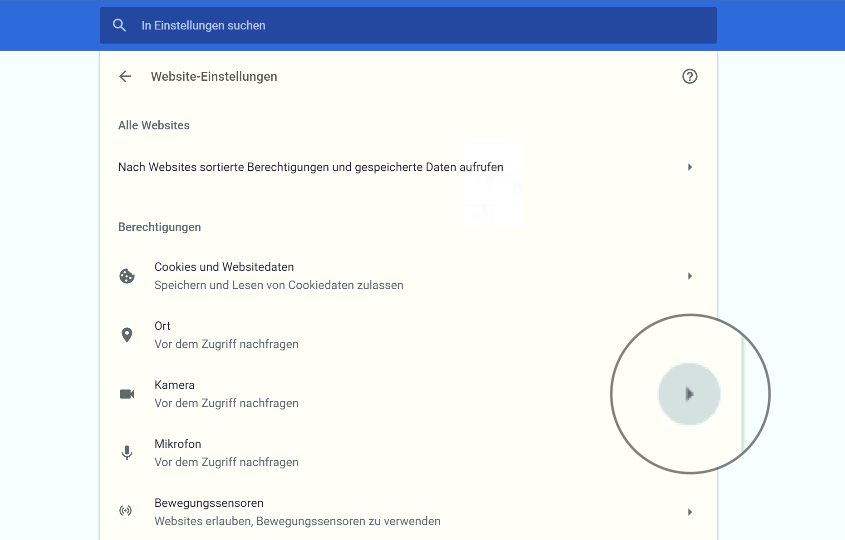Viewport: 845px width, 540px height.
Task: Open Cookies und Websitedaten settings
Action: point(224,267)
